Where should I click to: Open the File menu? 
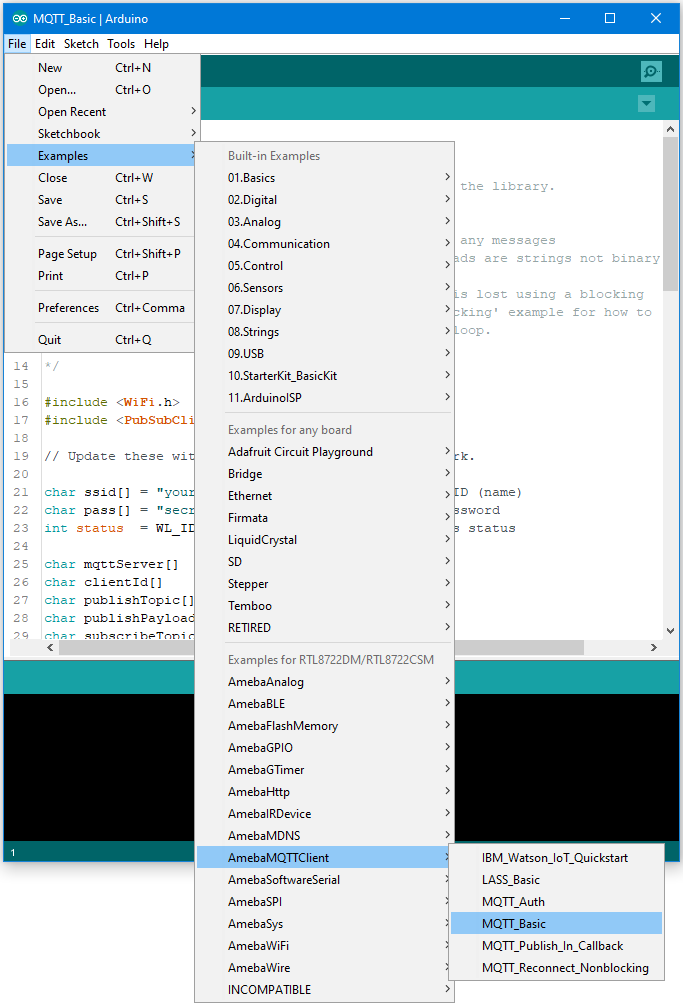(x=17, y=44)
